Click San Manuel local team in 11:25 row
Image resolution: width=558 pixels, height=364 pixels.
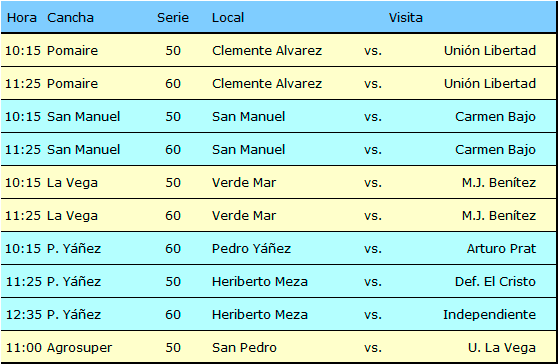248,149
